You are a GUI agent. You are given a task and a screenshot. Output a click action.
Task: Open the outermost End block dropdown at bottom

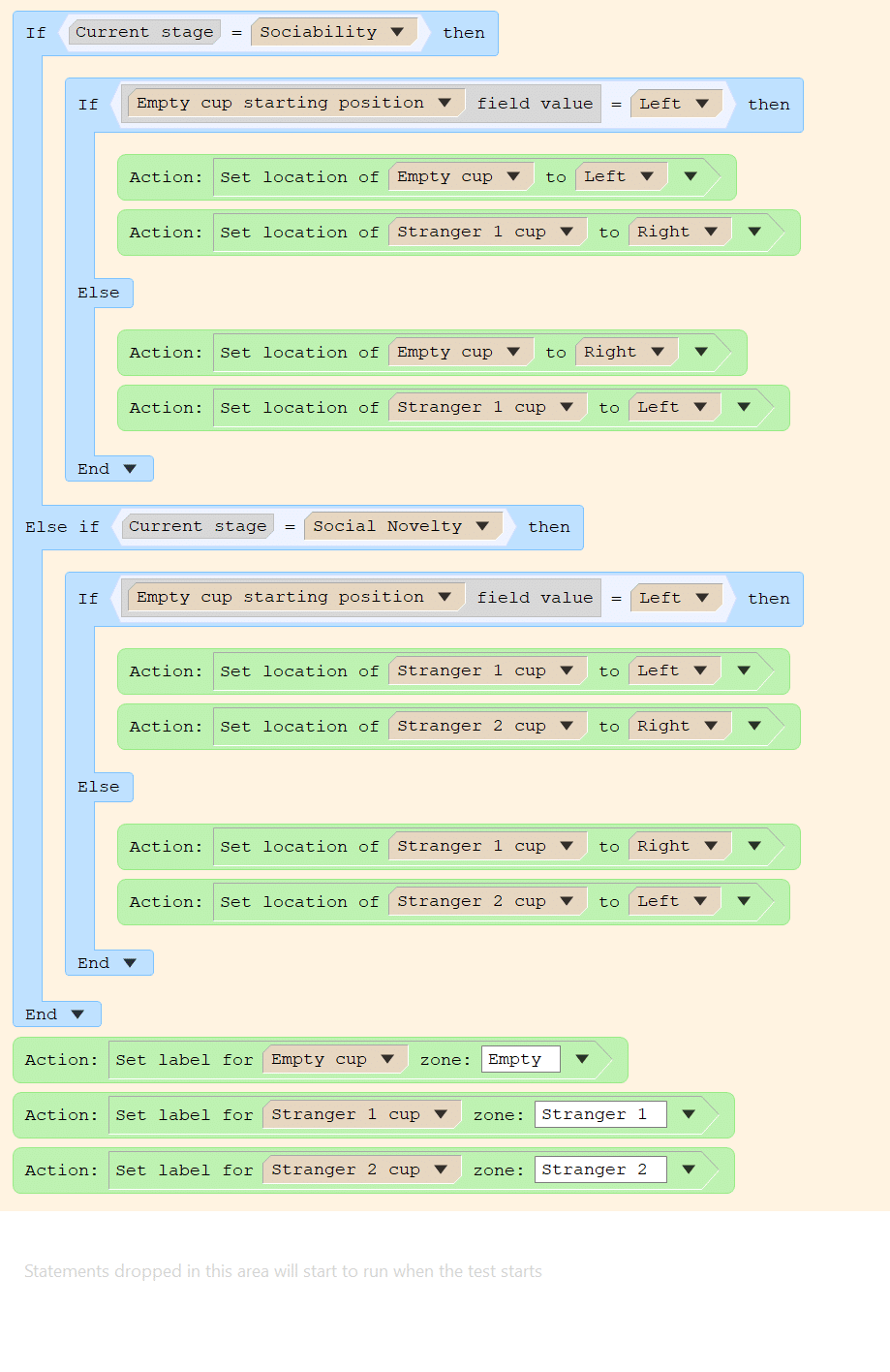point(77,1014)
